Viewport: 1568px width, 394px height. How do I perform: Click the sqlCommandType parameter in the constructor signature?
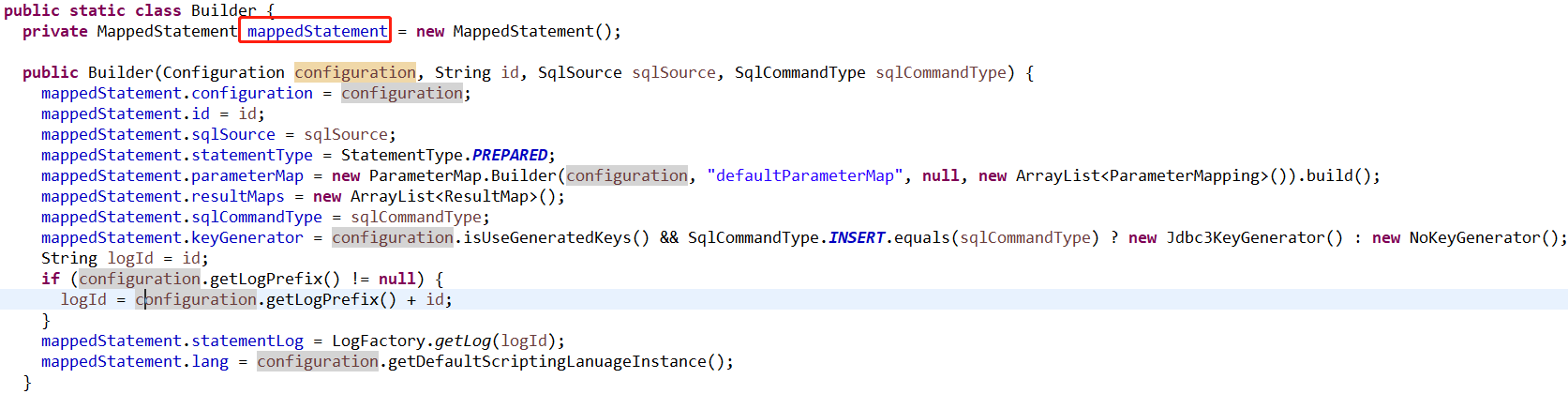941,72
